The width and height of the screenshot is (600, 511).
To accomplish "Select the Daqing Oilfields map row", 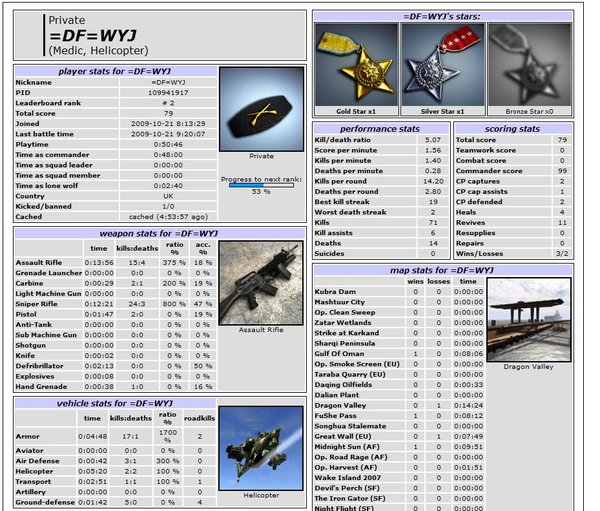I will [x=399, y=385].
